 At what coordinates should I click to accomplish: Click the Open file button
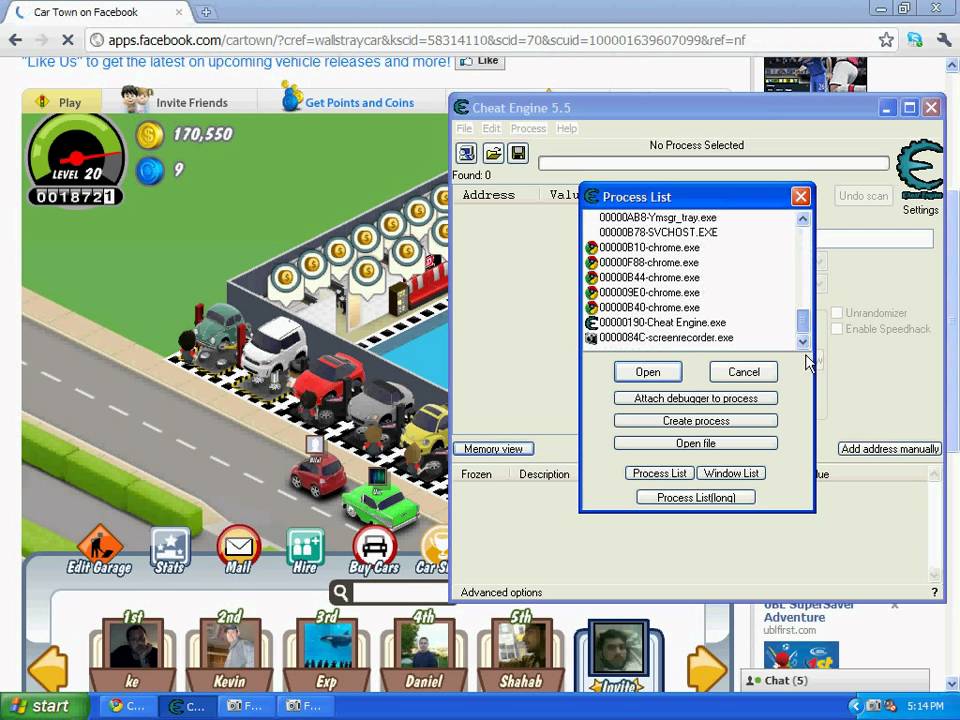(x=696, y=443)
